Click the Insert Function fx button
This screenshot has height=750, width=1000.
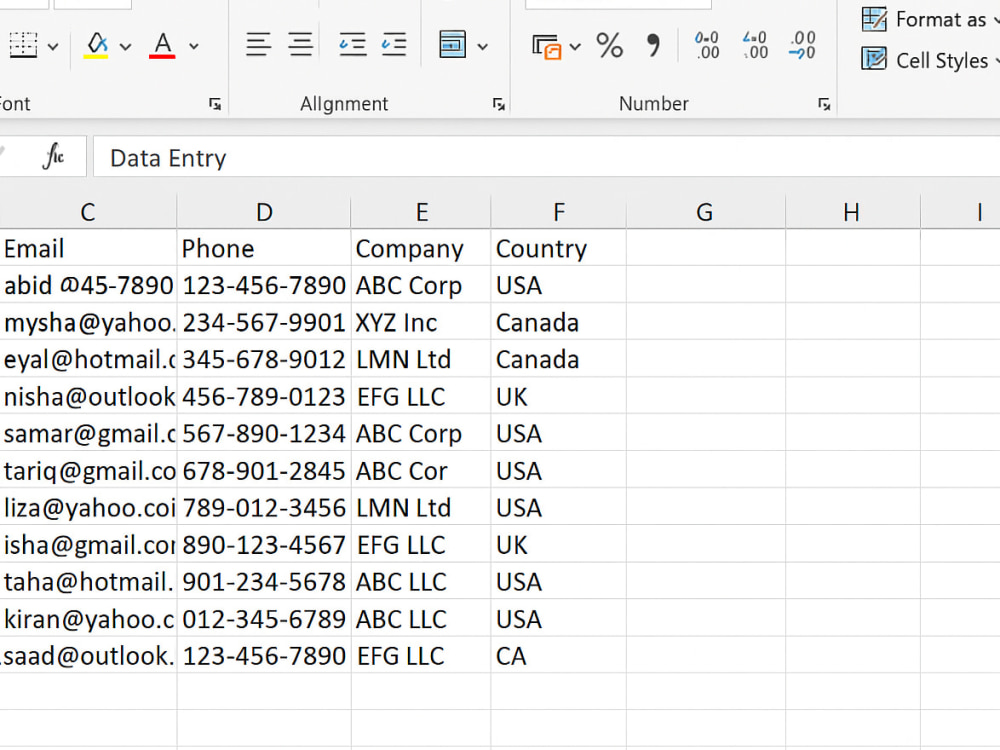54,156
